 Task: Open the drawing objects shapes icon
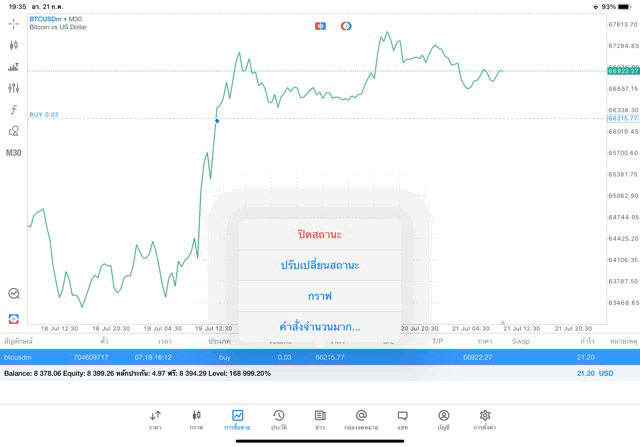(14, 131)
